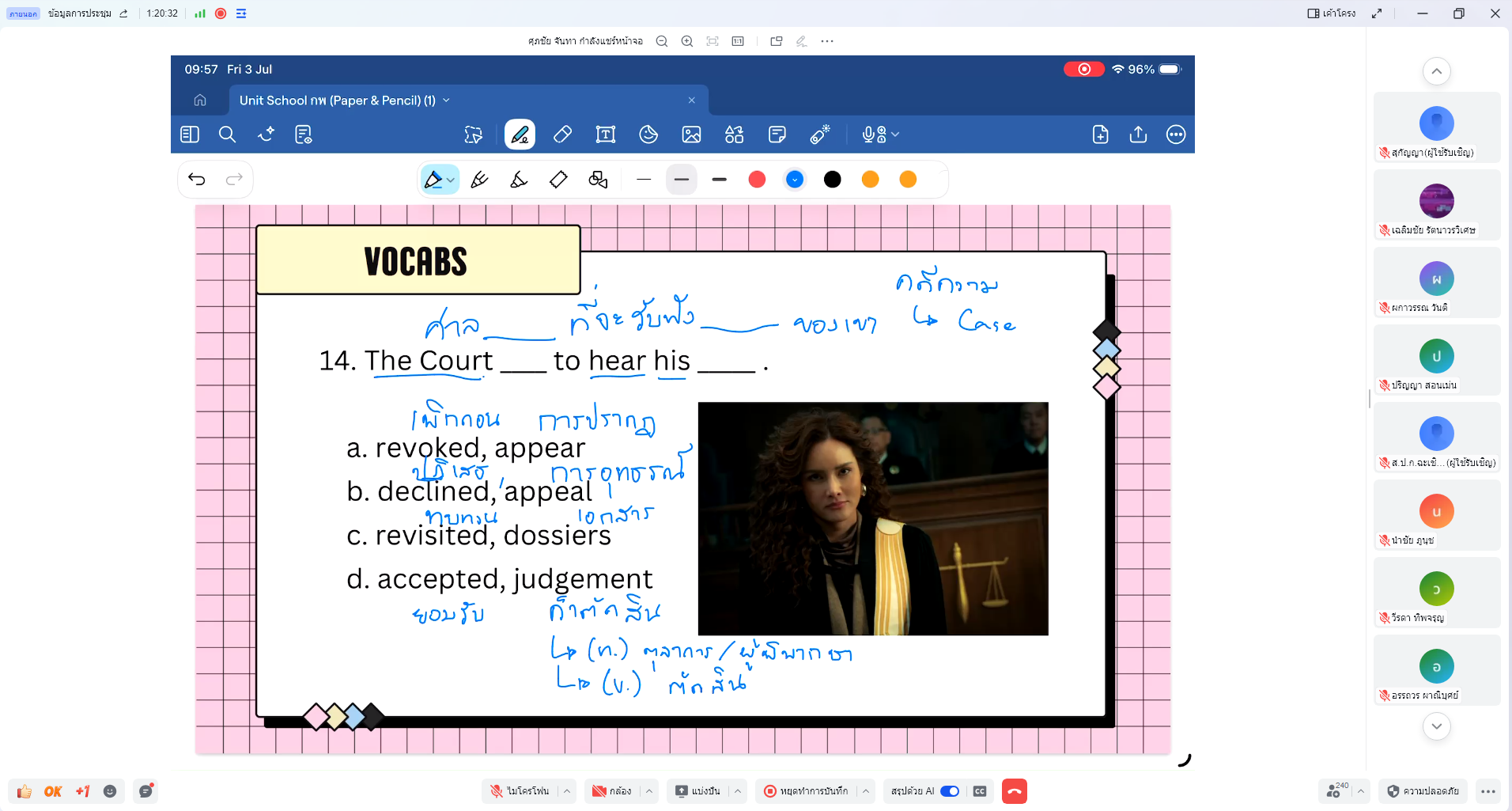Open the chat messages icon

click(146, 791)
